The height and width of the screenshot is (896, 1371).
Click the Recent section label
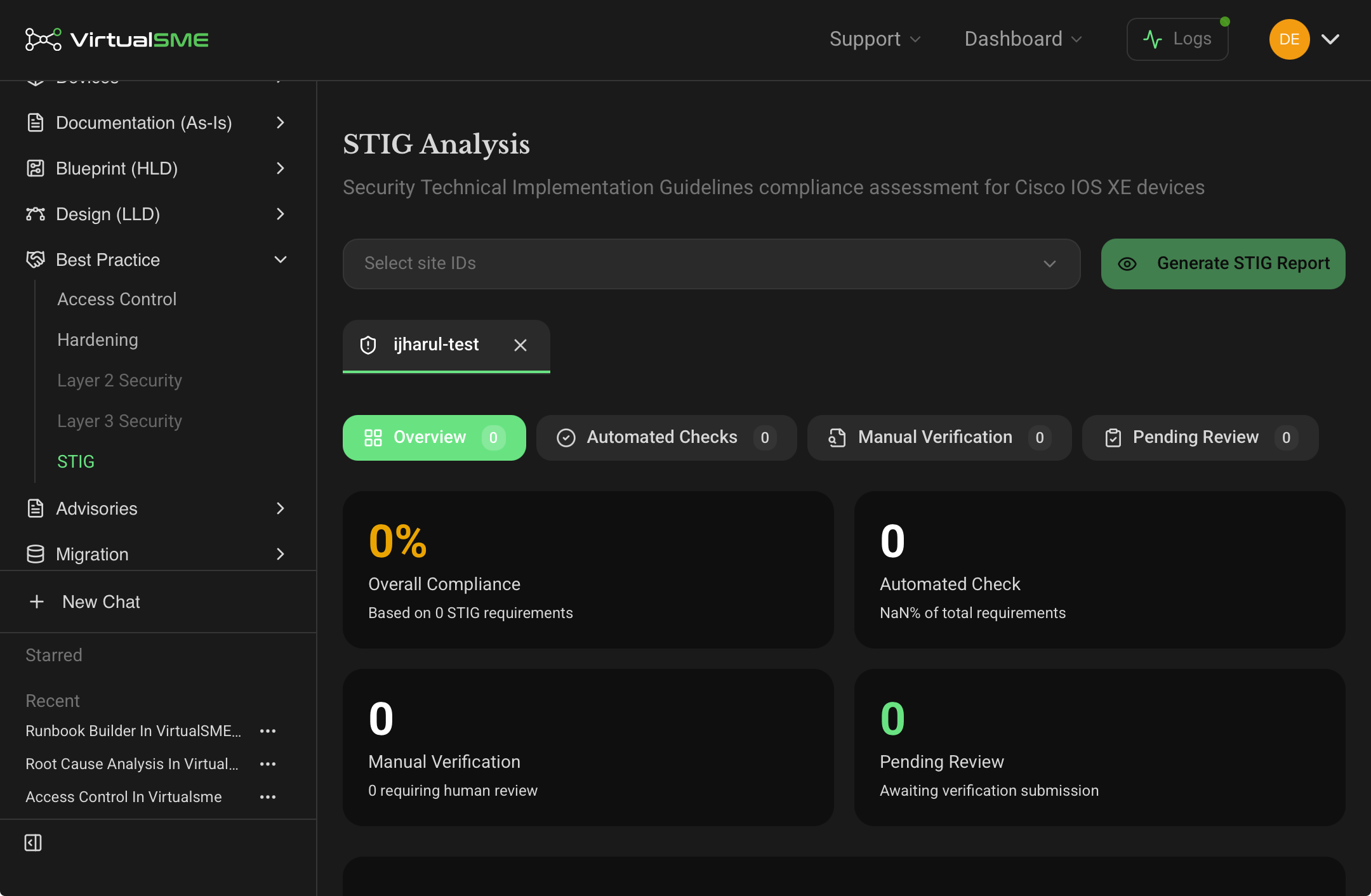click(53, 701)
